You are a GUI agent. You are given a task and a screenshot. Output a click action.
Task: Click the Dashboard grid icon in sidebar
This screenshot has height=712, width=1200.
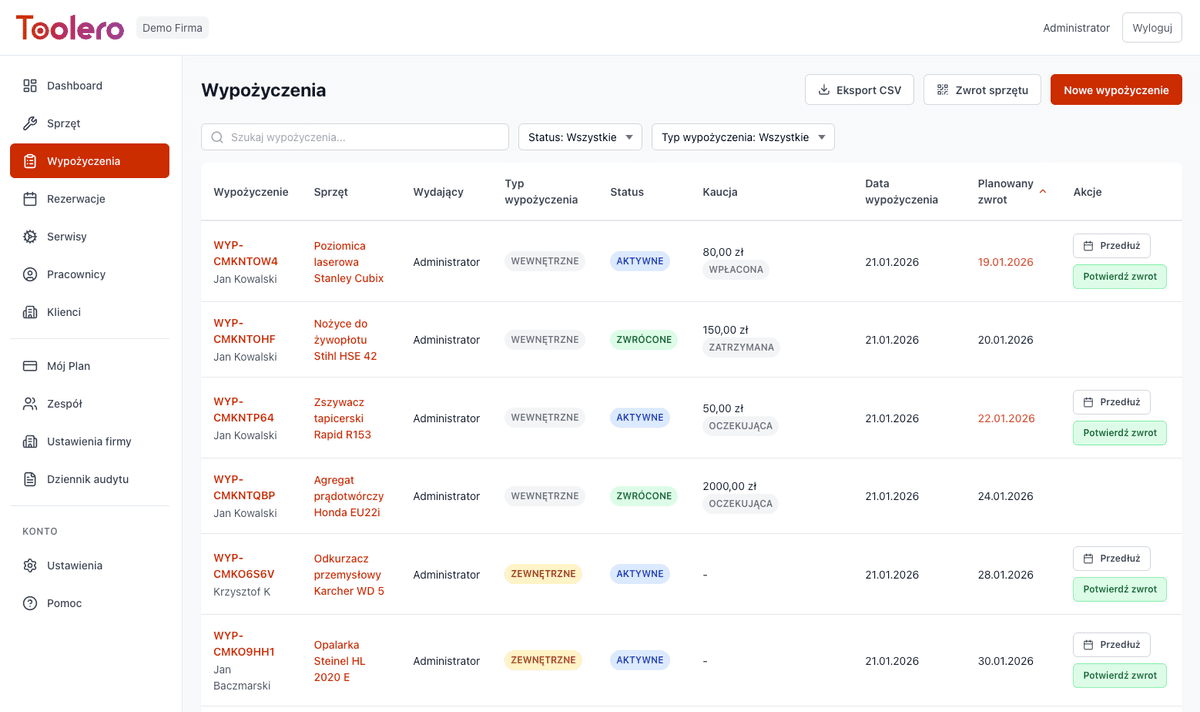pos(30,86)
